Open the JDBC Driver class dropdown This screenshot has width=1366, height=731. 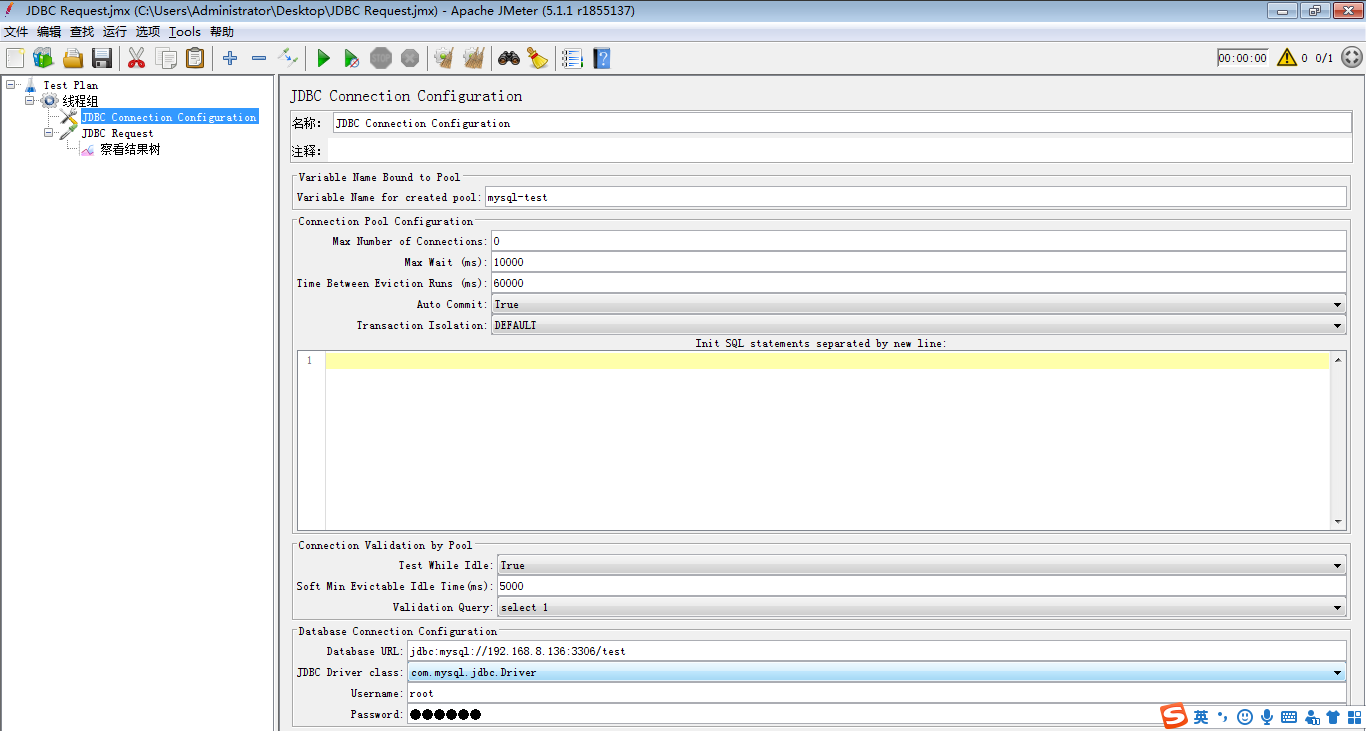pyautogui.click(x=877, y=672)
